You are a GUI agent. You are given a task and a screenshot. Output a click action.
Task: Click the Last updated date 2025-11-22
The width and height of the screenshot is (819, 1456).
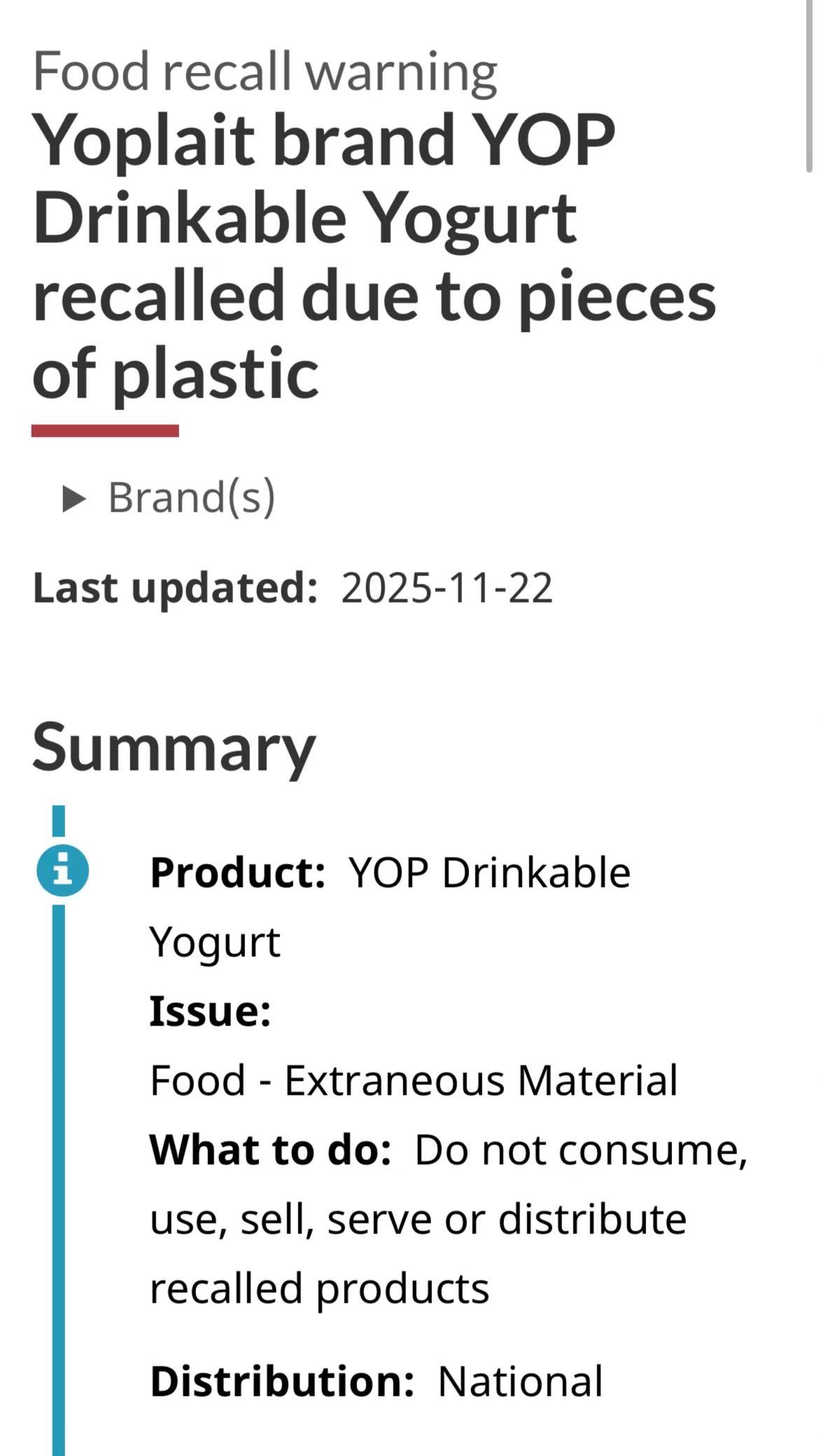click(x=447, y=588)
